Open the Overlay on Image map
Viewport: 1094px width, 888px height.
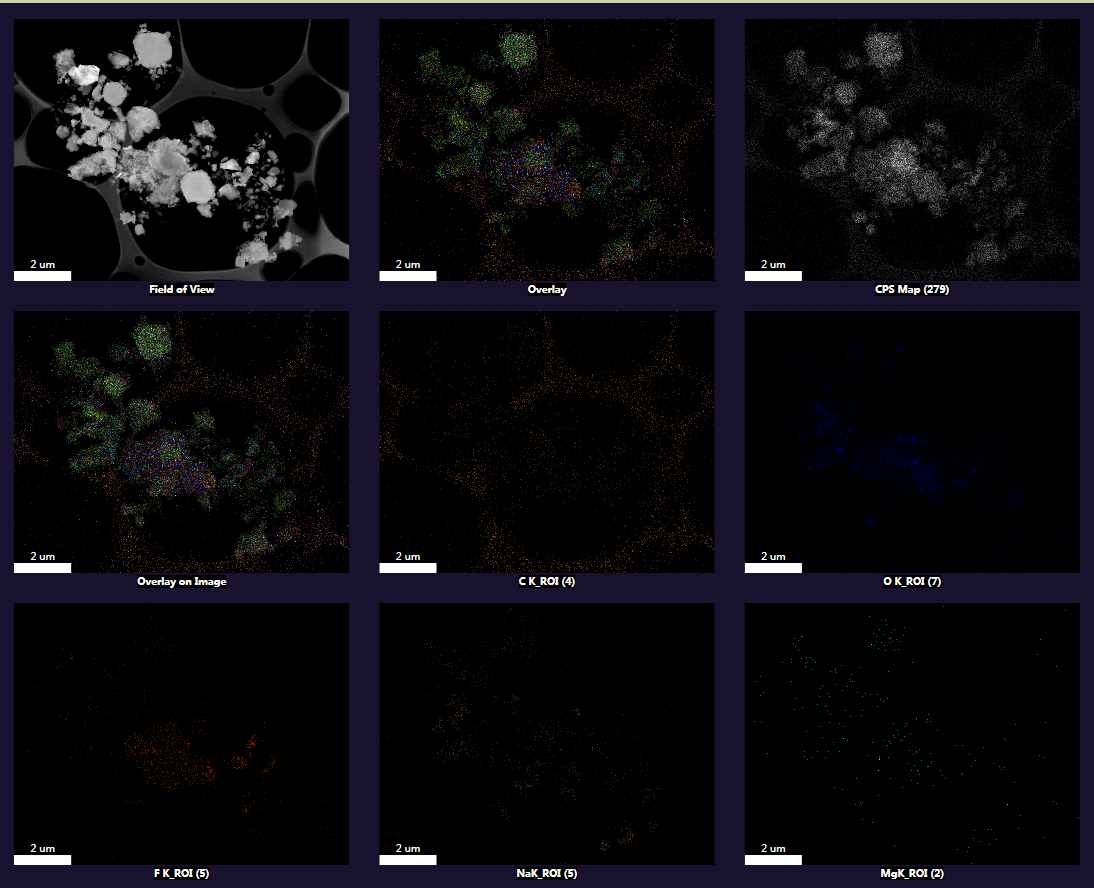[181, 442]
